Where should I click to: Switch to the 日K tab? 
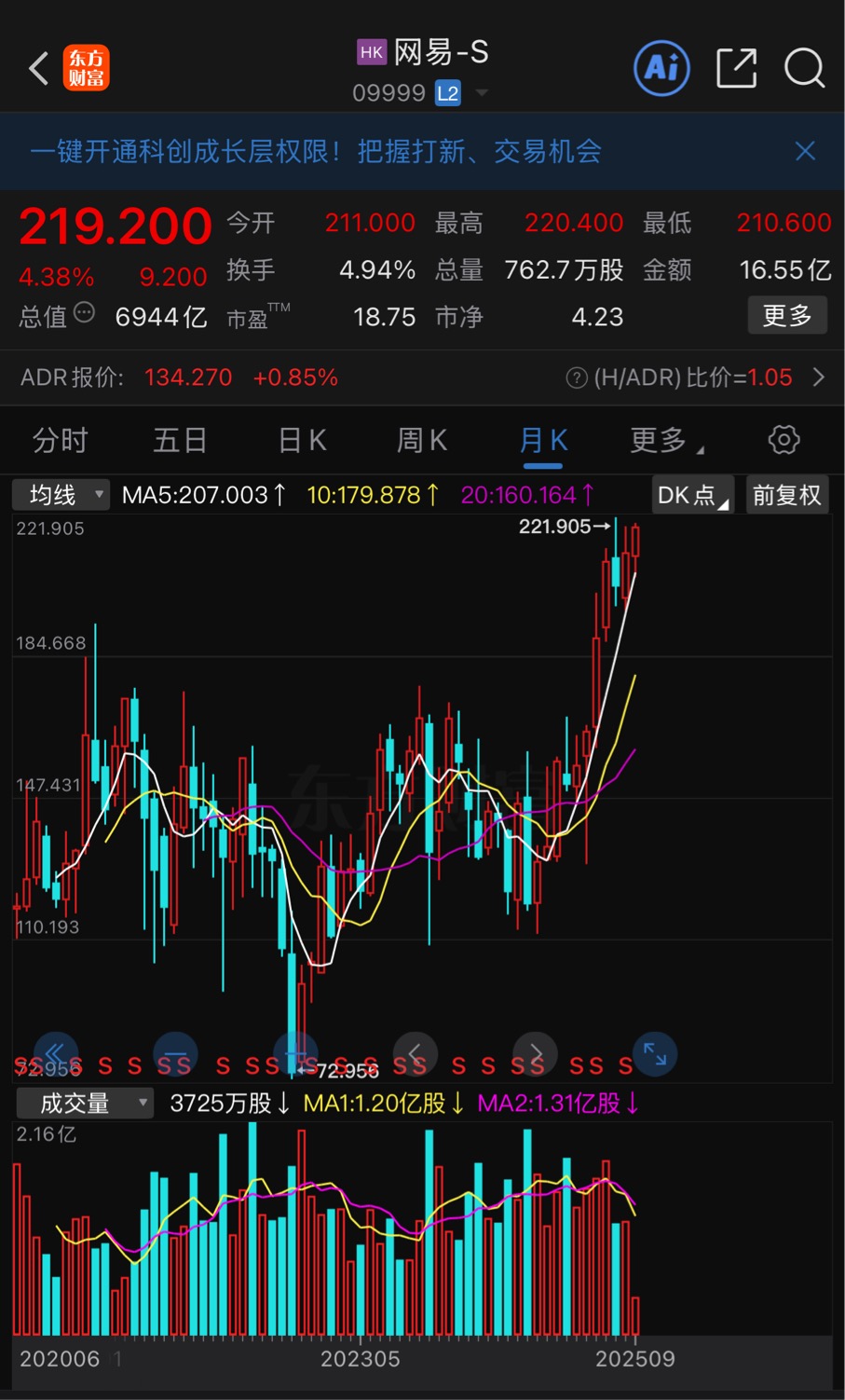tap(303, 440)
